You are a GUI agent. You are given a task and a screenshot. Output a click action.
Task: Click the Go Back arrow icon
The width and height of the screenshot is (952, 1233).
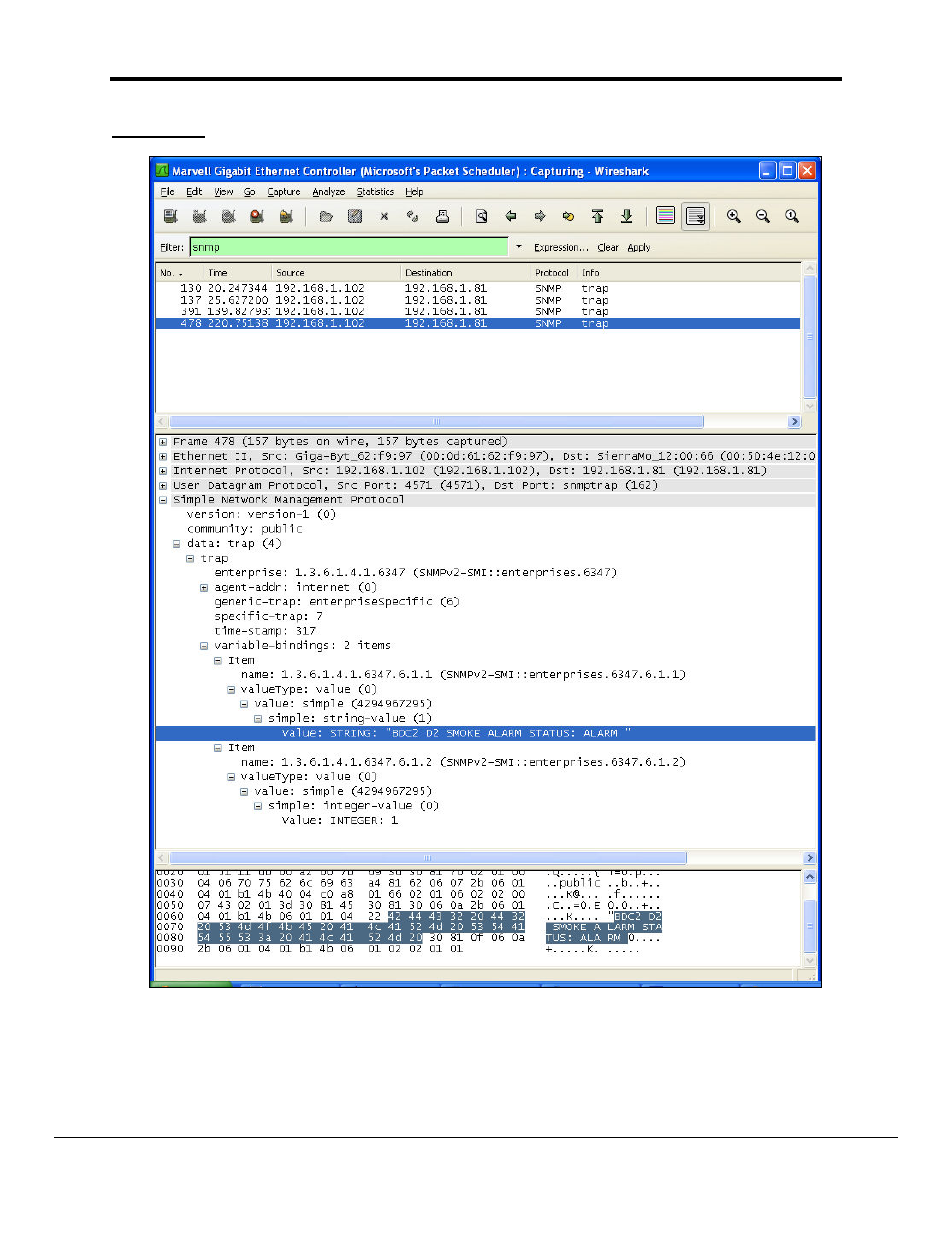(x=511, y=216)
